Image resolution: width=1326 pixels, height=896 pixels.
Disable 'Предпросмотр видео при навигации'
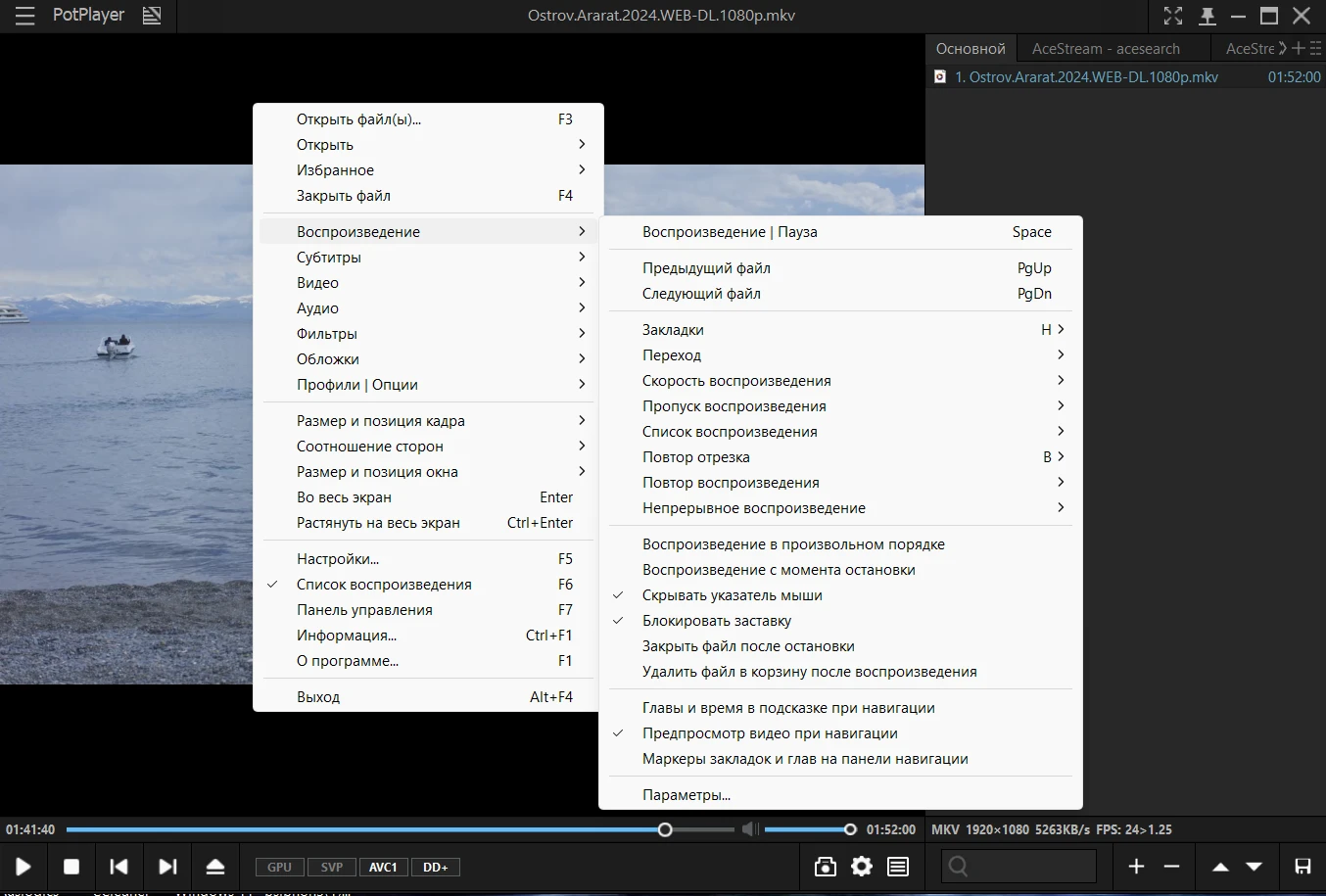tap(769, 733)
